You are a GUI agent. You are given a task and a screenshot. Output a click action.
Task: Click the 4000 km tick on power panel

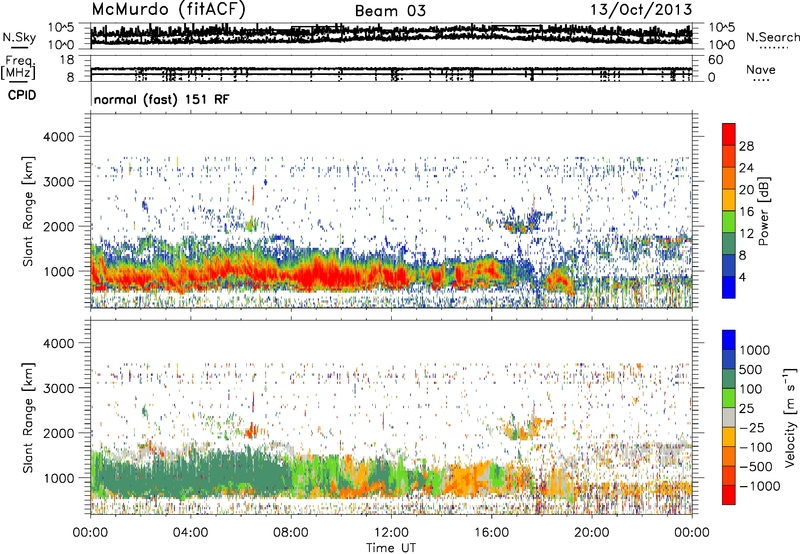(58, 137)
